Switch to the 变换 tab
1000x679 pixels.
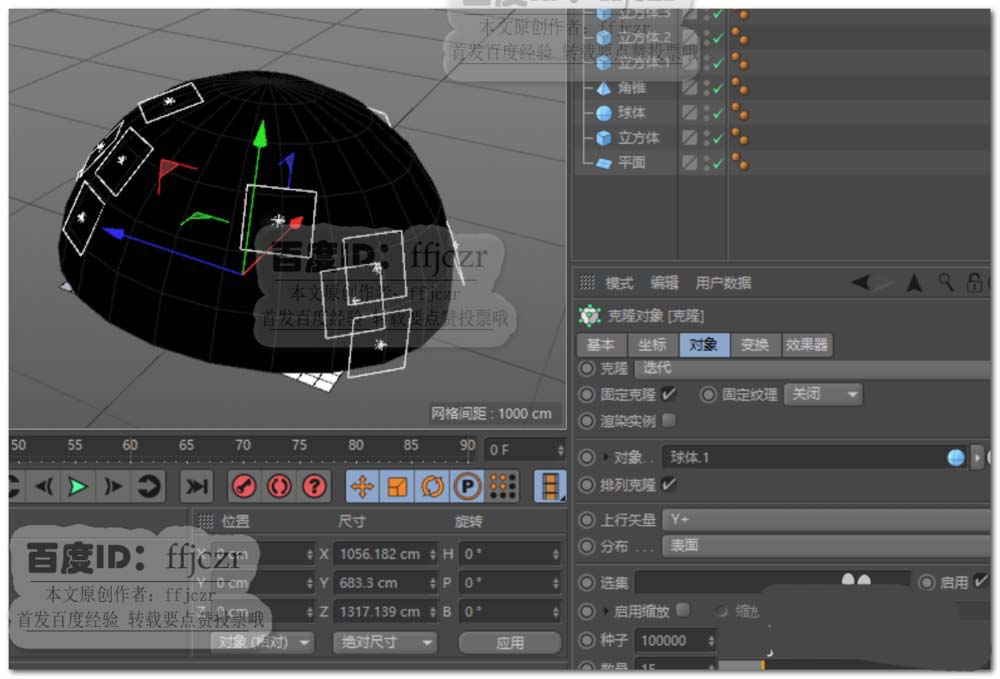(x=755, y=345)
